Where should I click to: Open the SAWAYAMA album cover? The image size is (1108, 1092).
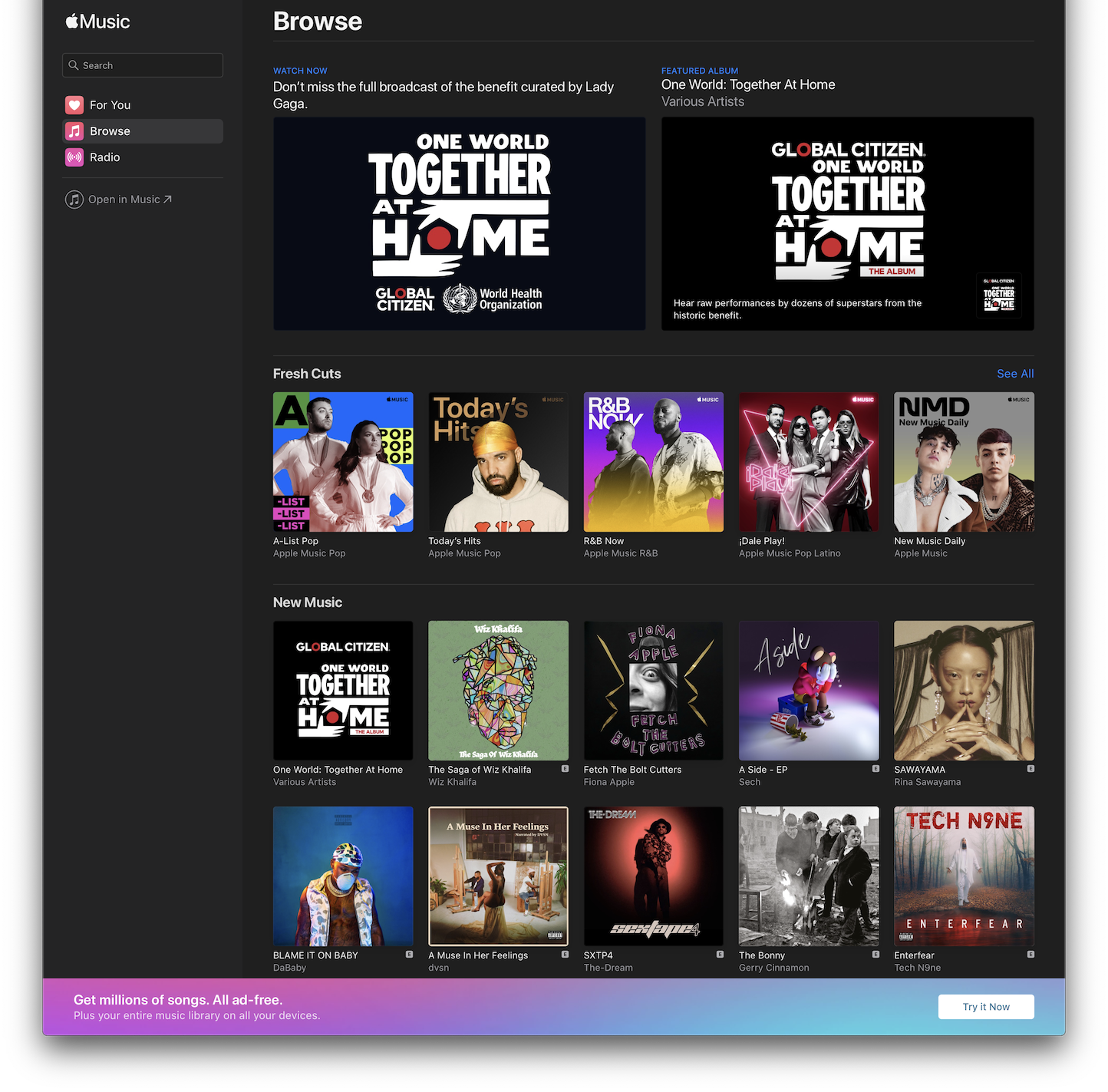[x=964, y=691]
